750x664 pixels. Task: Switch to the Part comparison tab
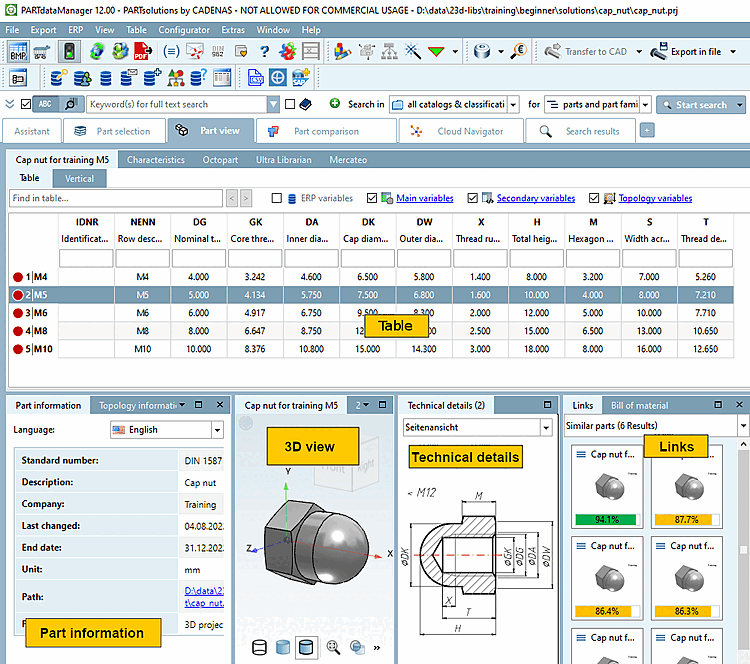(x=328, y=131)
